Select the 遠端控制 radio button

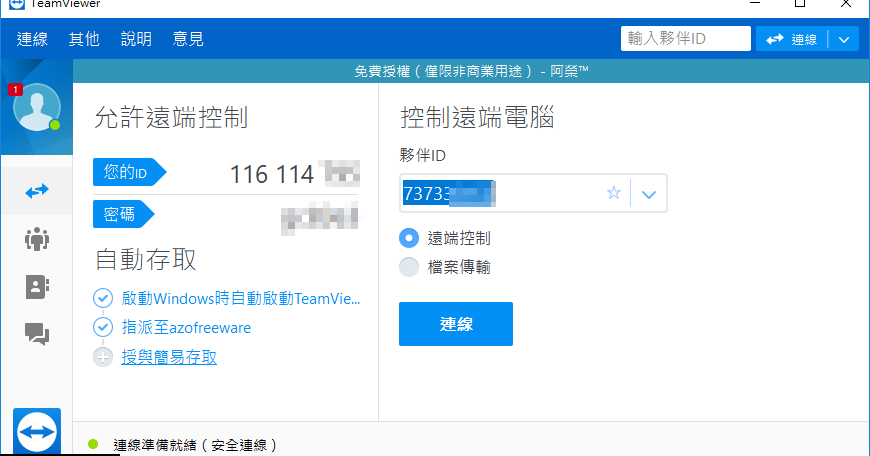409,238
